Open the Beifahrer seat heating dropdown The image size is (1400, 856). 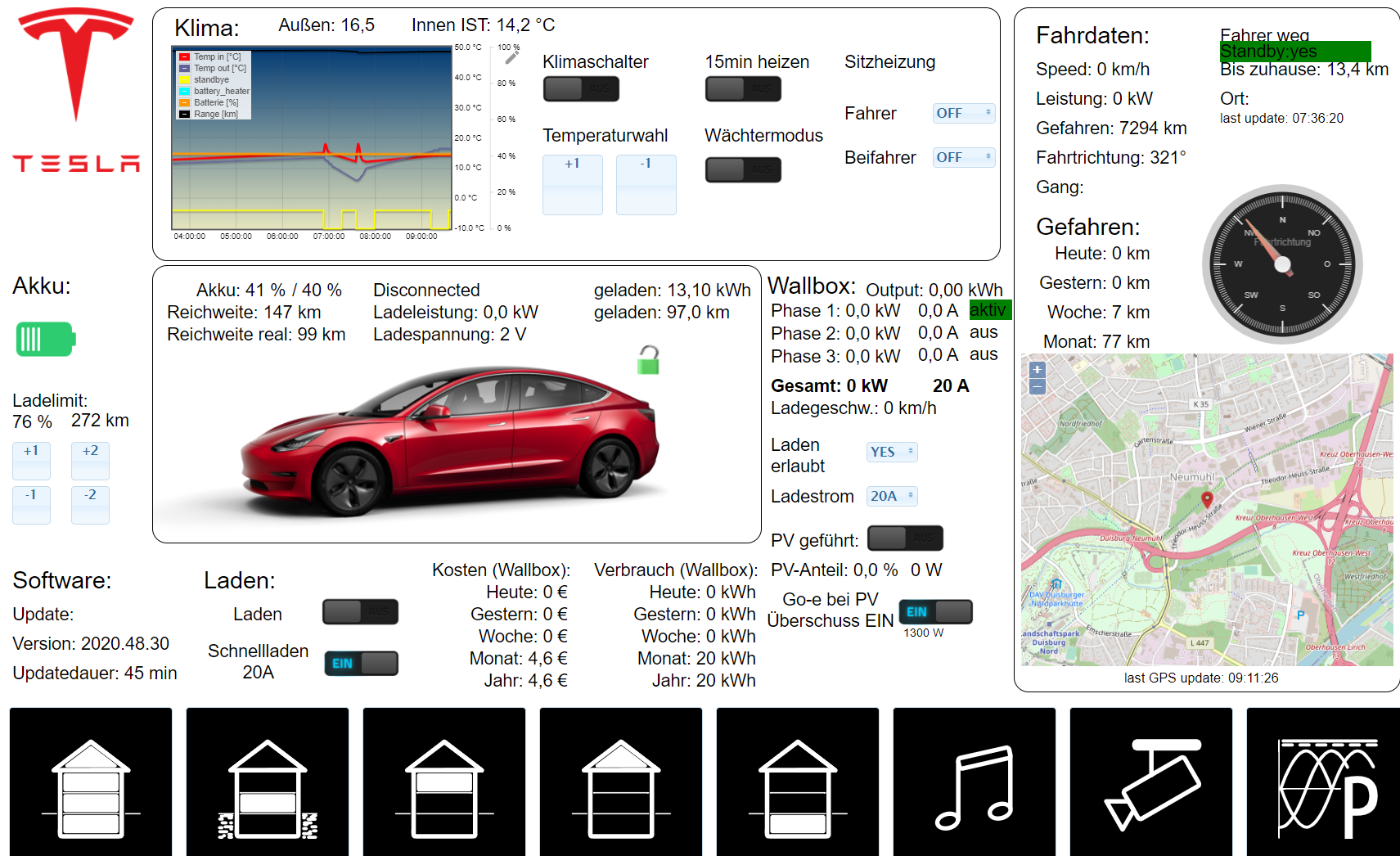point(964,157)
